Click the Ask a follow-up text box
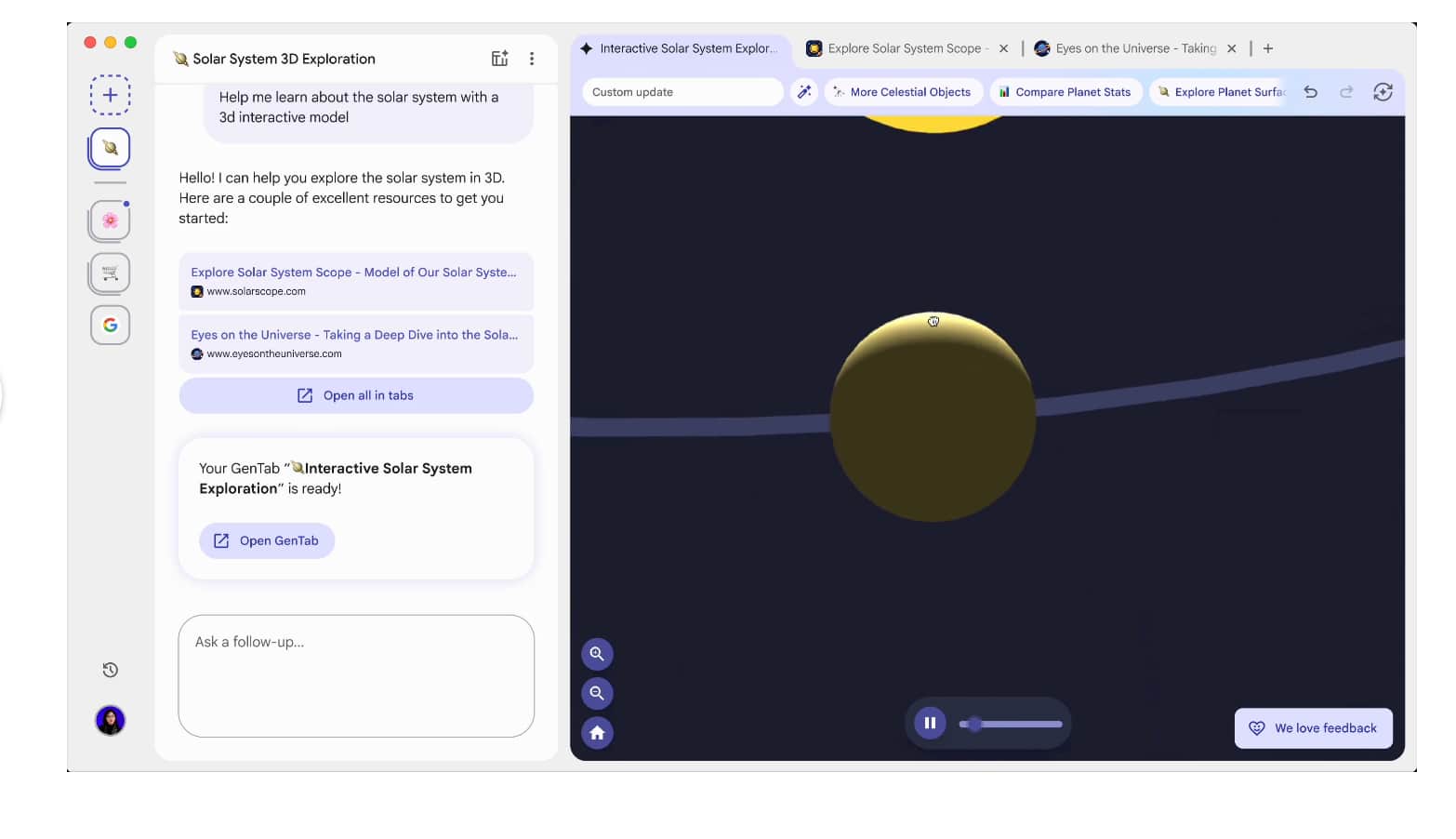 [356, 675]
